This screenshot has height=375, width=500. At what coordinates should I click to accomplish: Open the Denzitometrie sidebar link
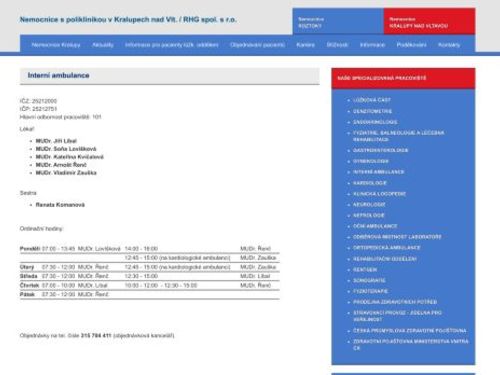[372, 111]
